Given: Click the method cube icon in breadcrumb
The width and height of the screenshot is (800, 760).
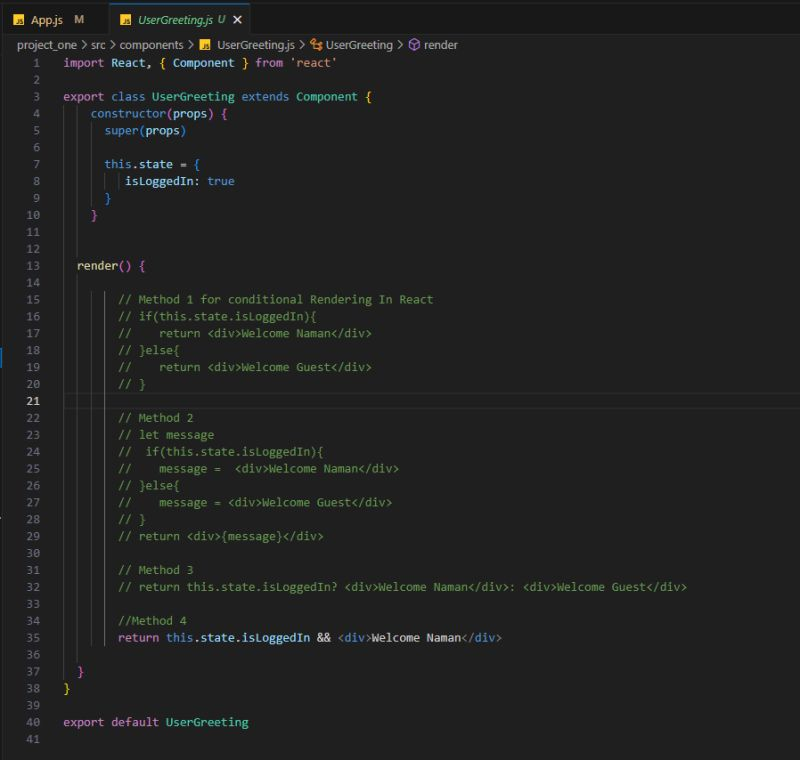Looking at the screenshot, I should (x=414, y=45).
